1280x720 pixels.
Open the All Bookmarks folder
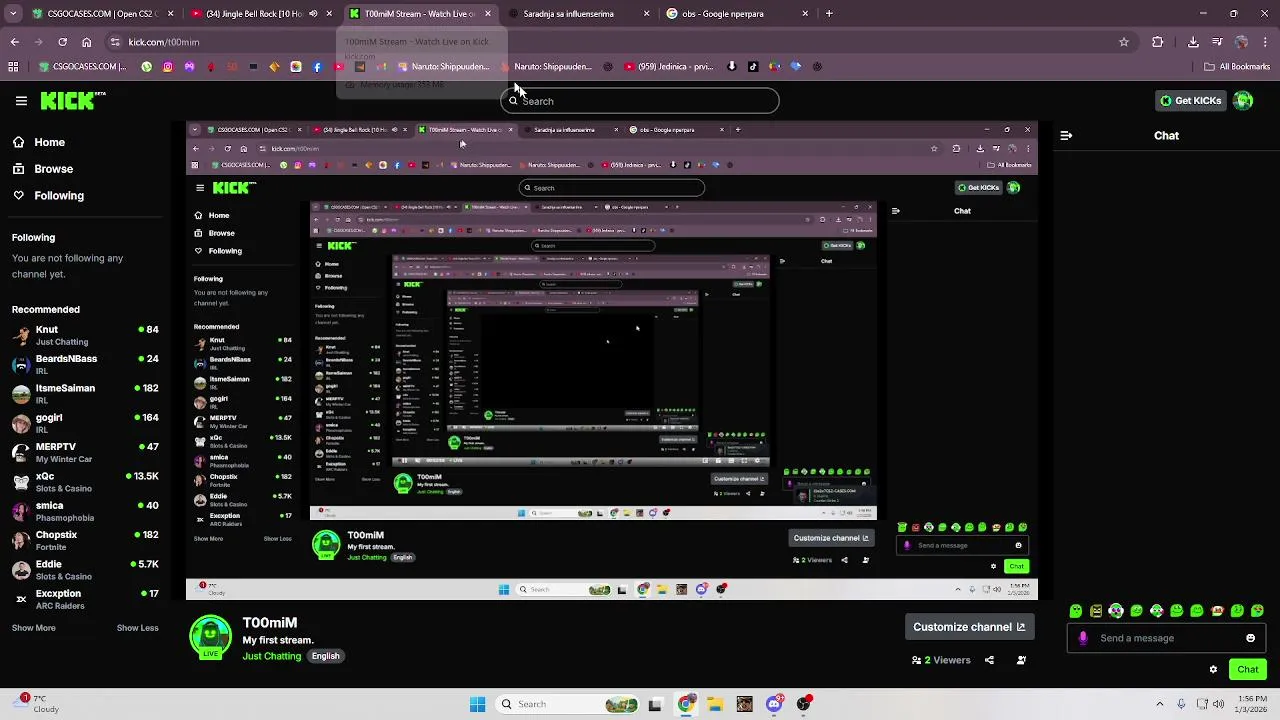(1237, 67)
